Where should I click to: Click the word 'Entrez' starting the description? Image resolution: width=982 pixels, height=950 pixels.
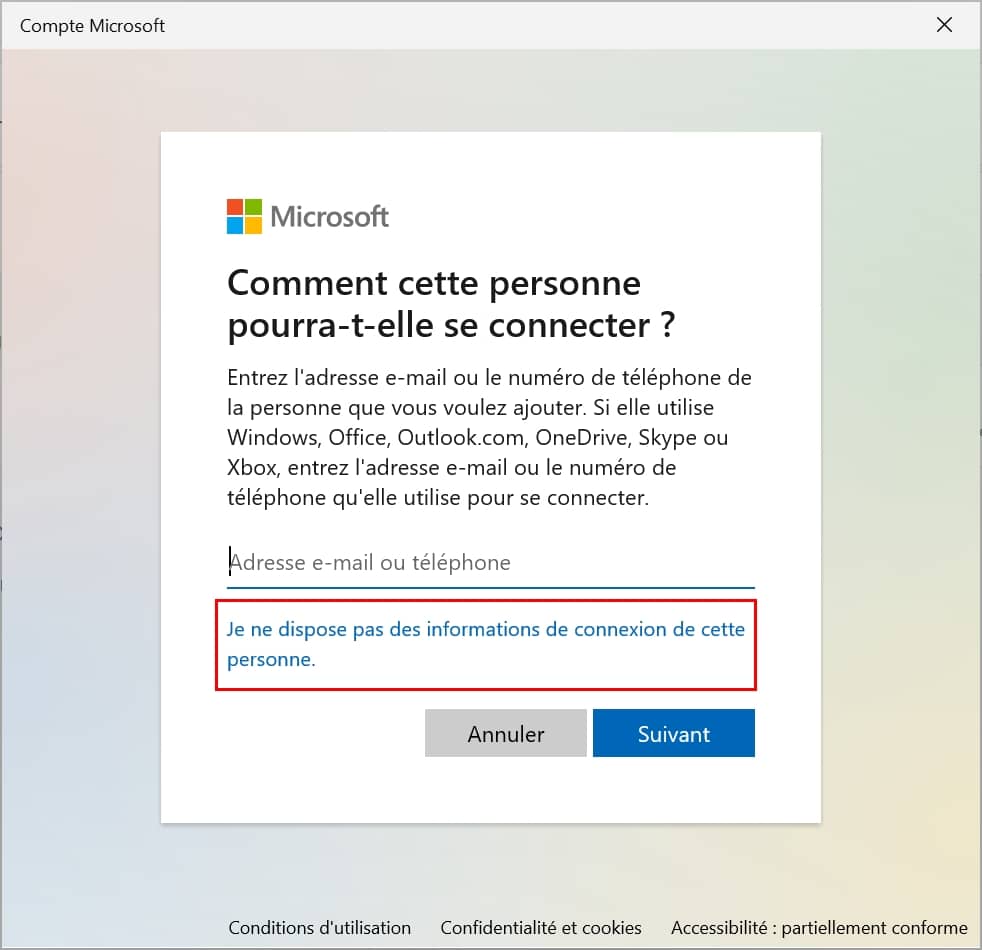[x=255, y=380]
